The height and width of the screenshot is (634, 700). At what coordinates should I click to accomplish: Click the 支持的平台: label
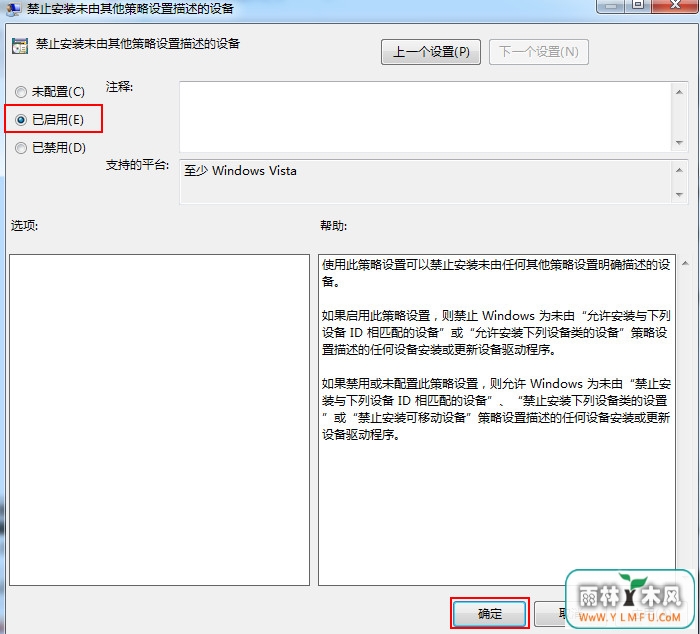[138, 165]
